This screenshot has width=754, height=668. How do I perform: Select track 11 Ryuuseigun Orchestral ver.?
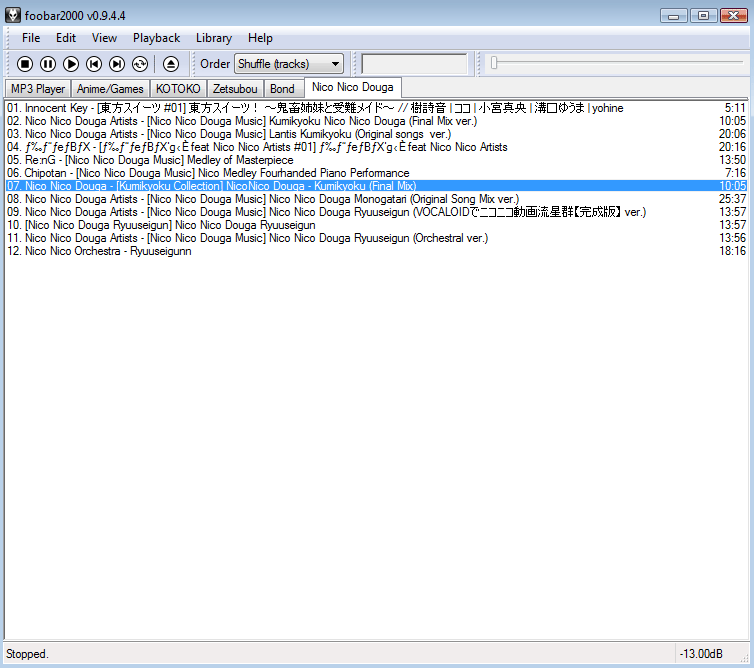pos(376,238)
